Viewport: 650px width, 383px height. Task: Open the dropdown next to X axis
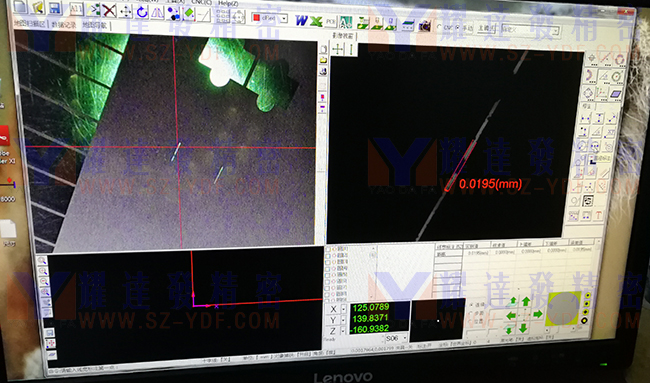343,309
